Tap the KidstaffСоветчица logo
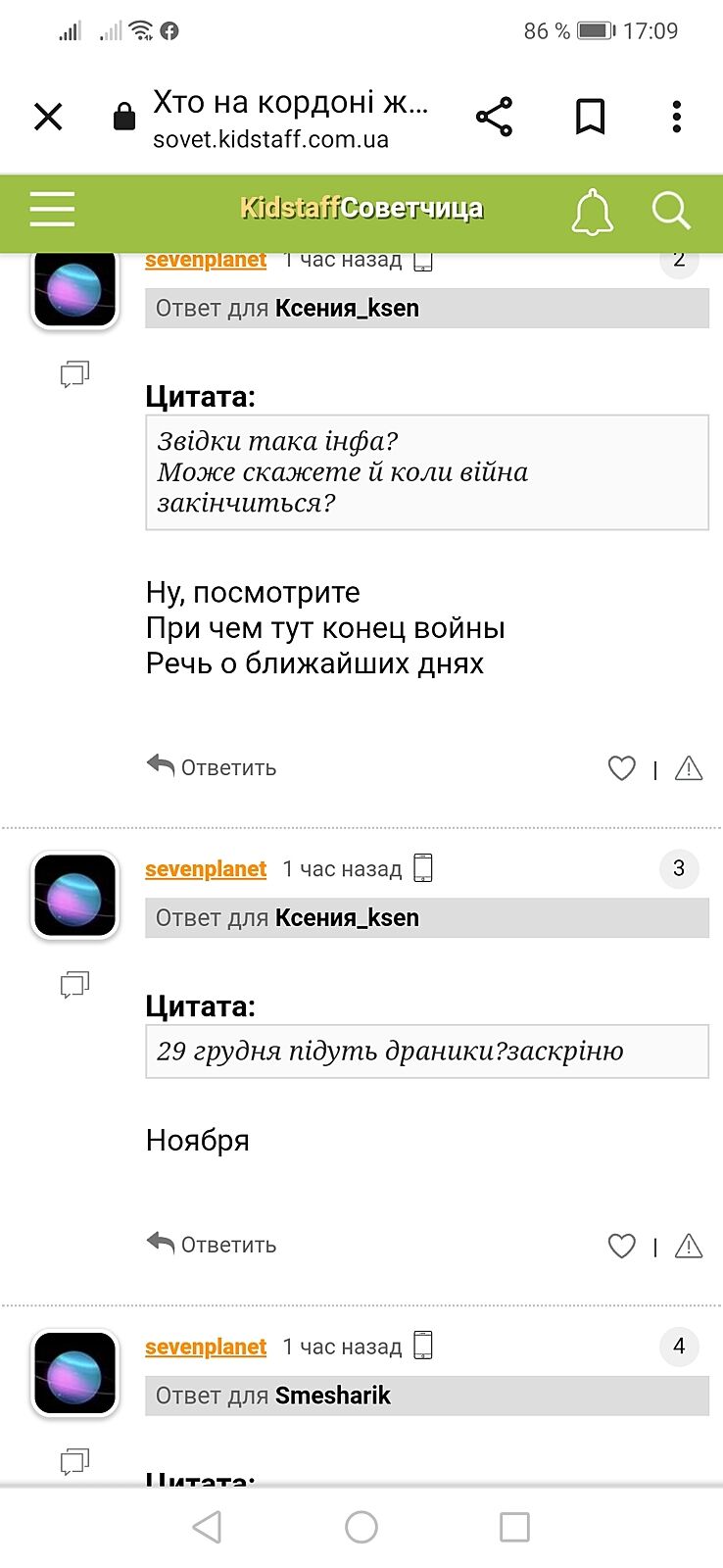The width and height of the screenshot is (723, 1568). [x=361, y=208]
